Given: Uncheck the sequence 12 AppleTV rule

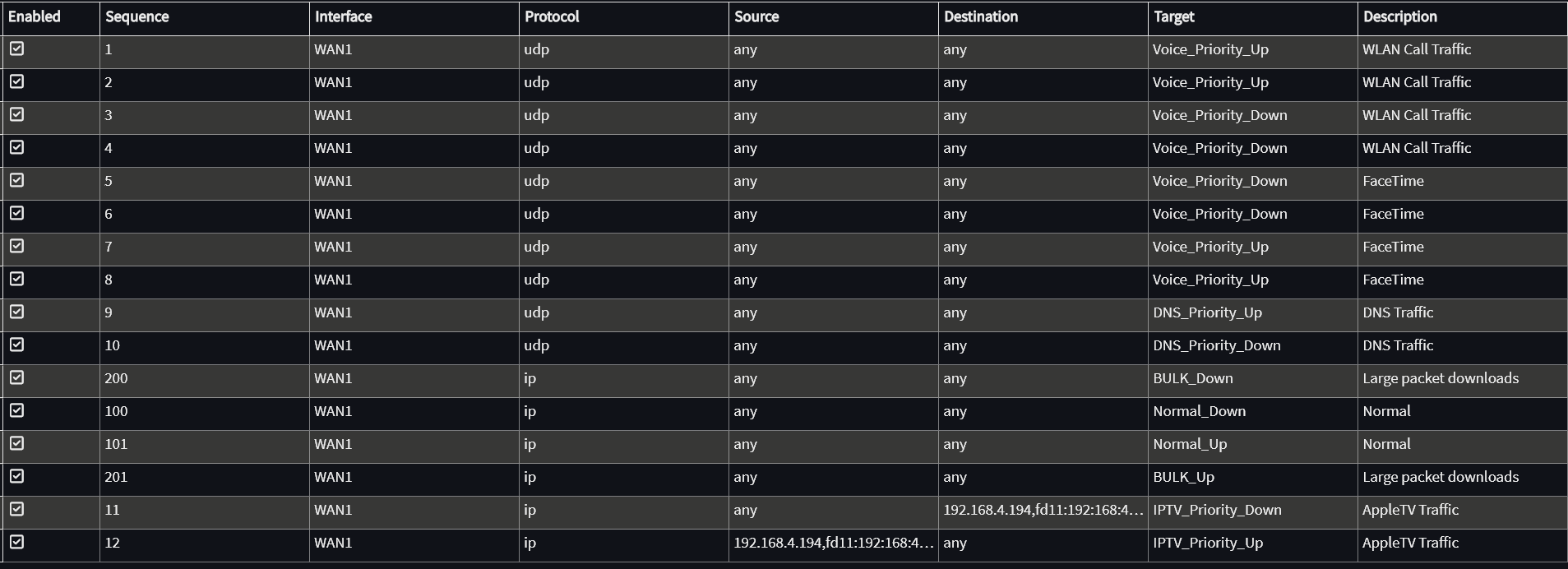Looking at the screenshot, I should click(x=17, y=543).
